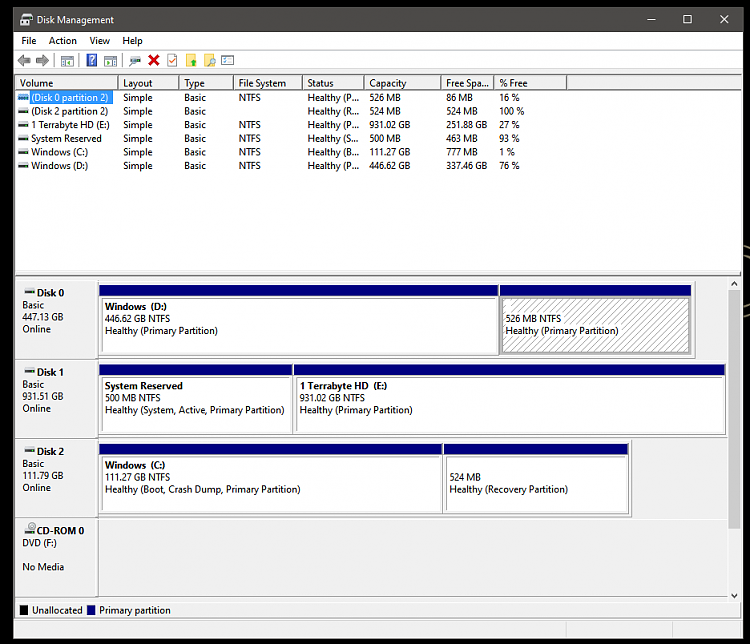Click volume icon beside Disk 2 partition 2

coord(23,111)
